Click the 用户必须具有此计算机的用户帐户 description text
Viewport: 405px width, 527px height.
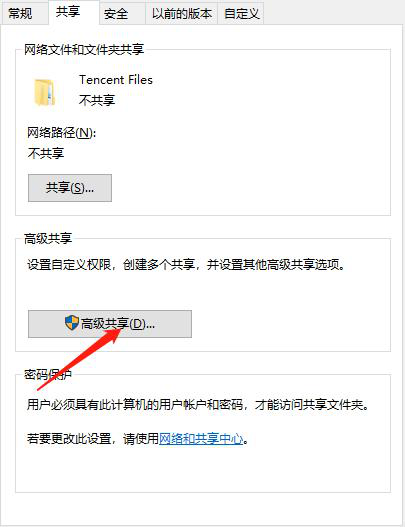click(198, 405)
